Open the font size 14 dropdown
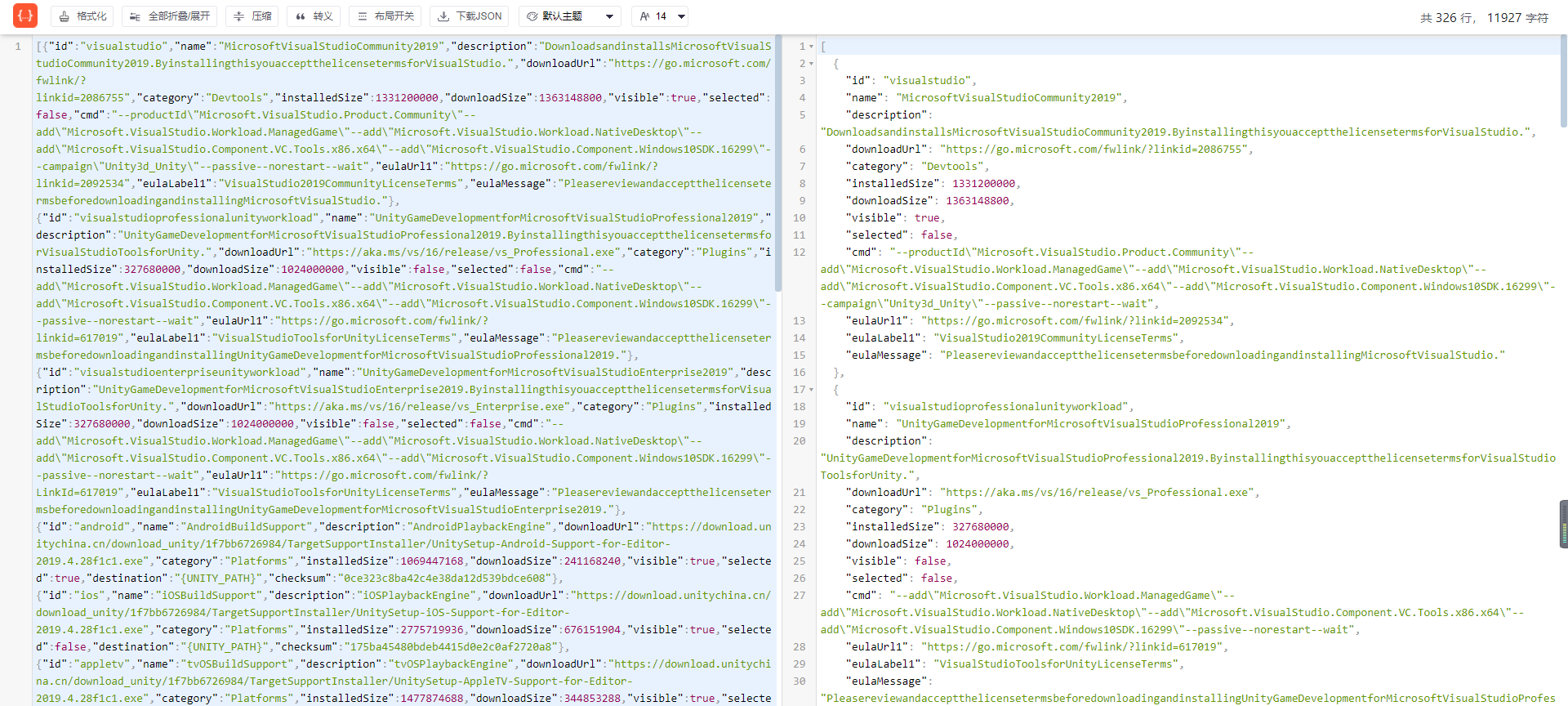Screen dimensions: 1568x706 [x=659, y=16]
